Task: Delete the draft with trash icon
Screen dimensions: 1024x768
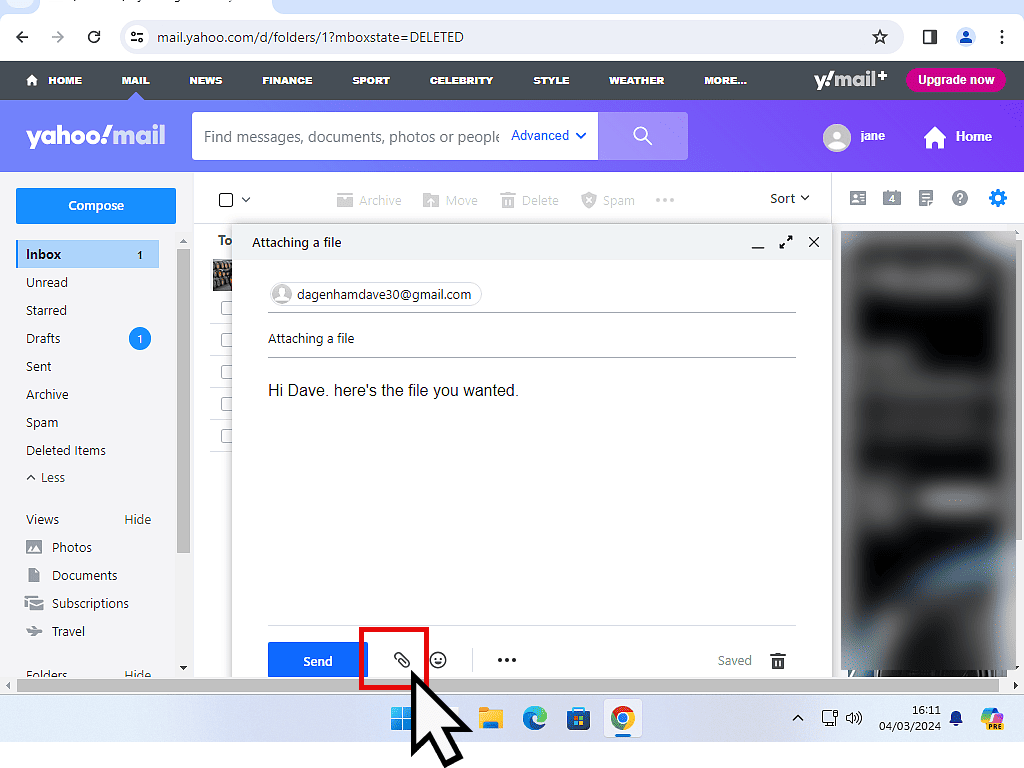Action: pos(778,661)
